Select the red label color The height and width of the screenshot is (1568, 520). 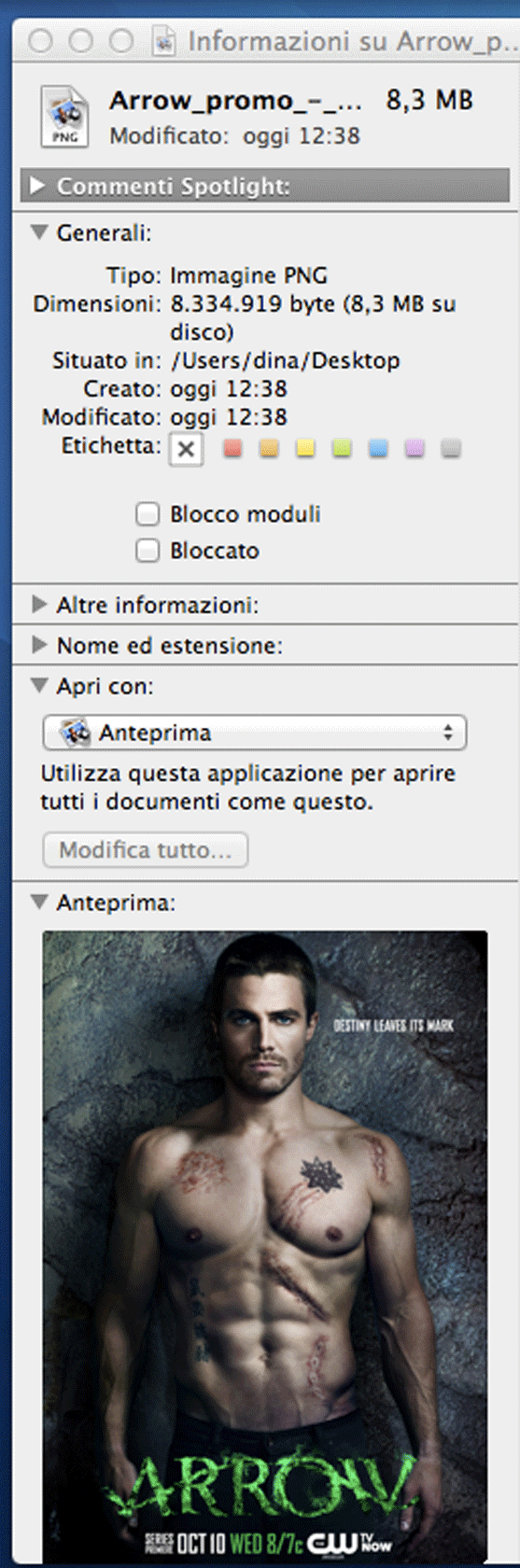(x=232, y=449)
